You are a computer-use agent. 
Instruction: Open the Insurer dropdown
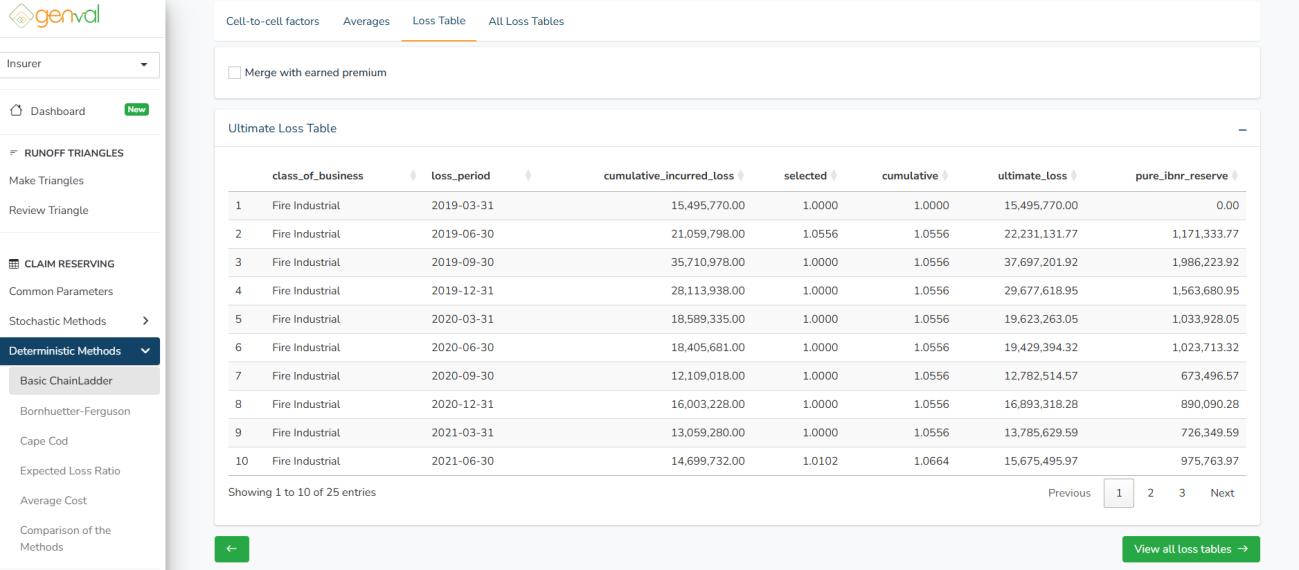(x=80, y=64)
